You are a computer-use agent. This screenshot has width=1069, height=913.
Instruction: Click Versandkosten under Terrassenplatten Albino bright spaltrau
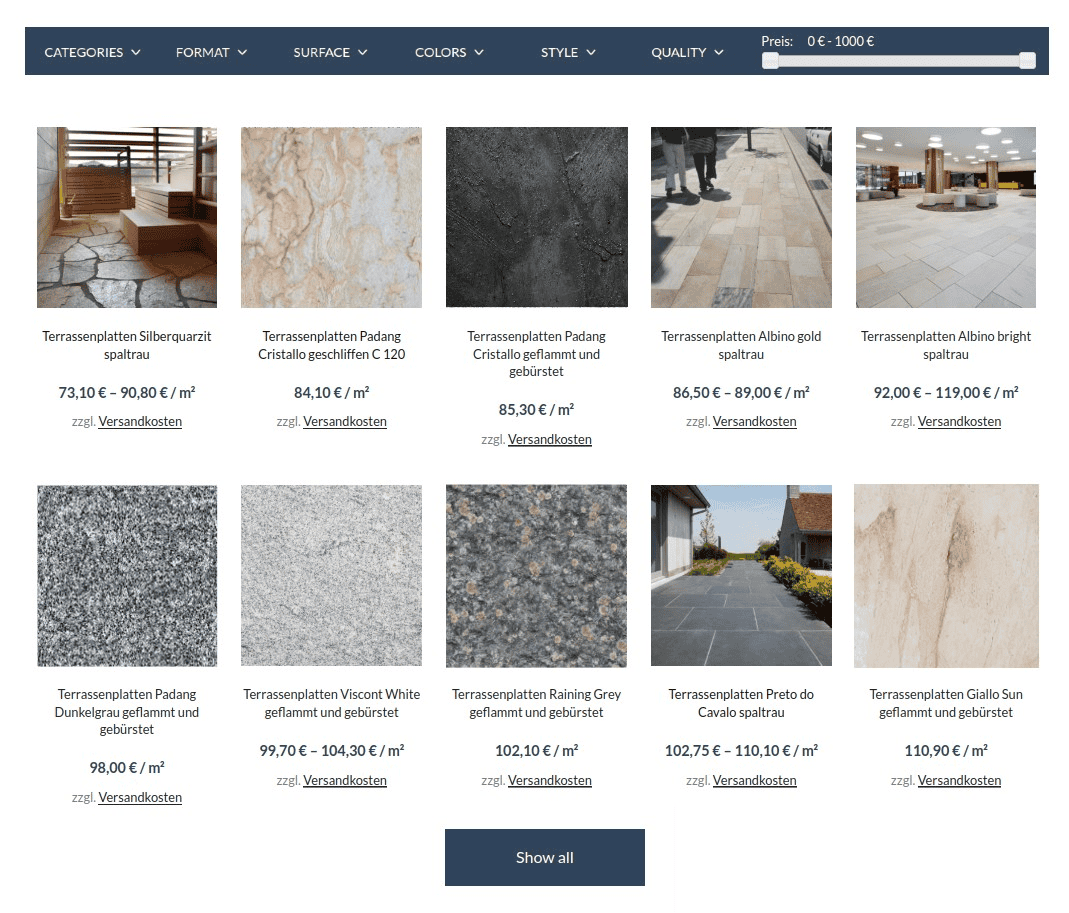pyautogui.click(x=959, y=421)
